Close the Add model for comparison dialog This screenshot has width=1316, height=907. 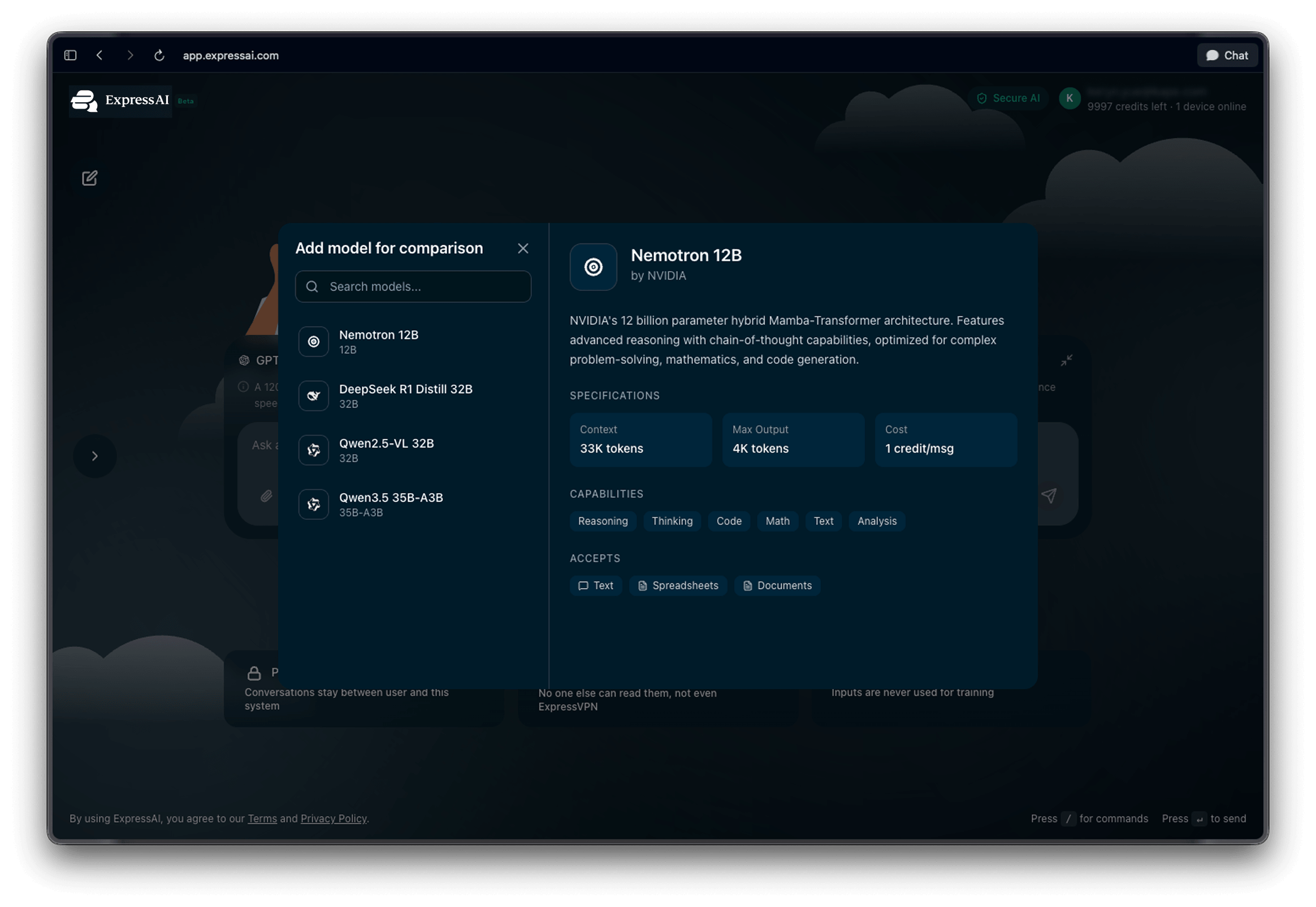click(523, 248)
